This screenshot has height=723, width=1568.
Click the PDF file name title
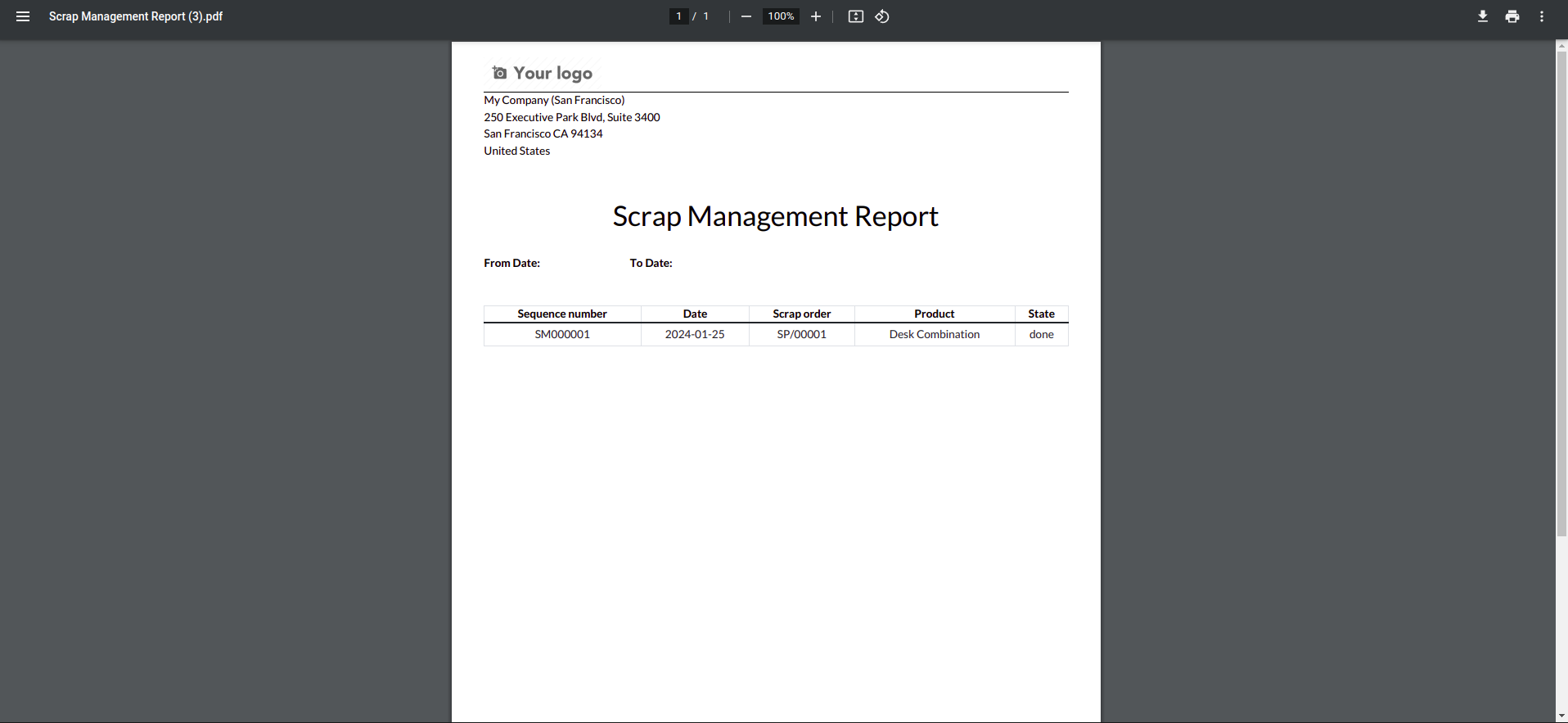click(136, 16)
